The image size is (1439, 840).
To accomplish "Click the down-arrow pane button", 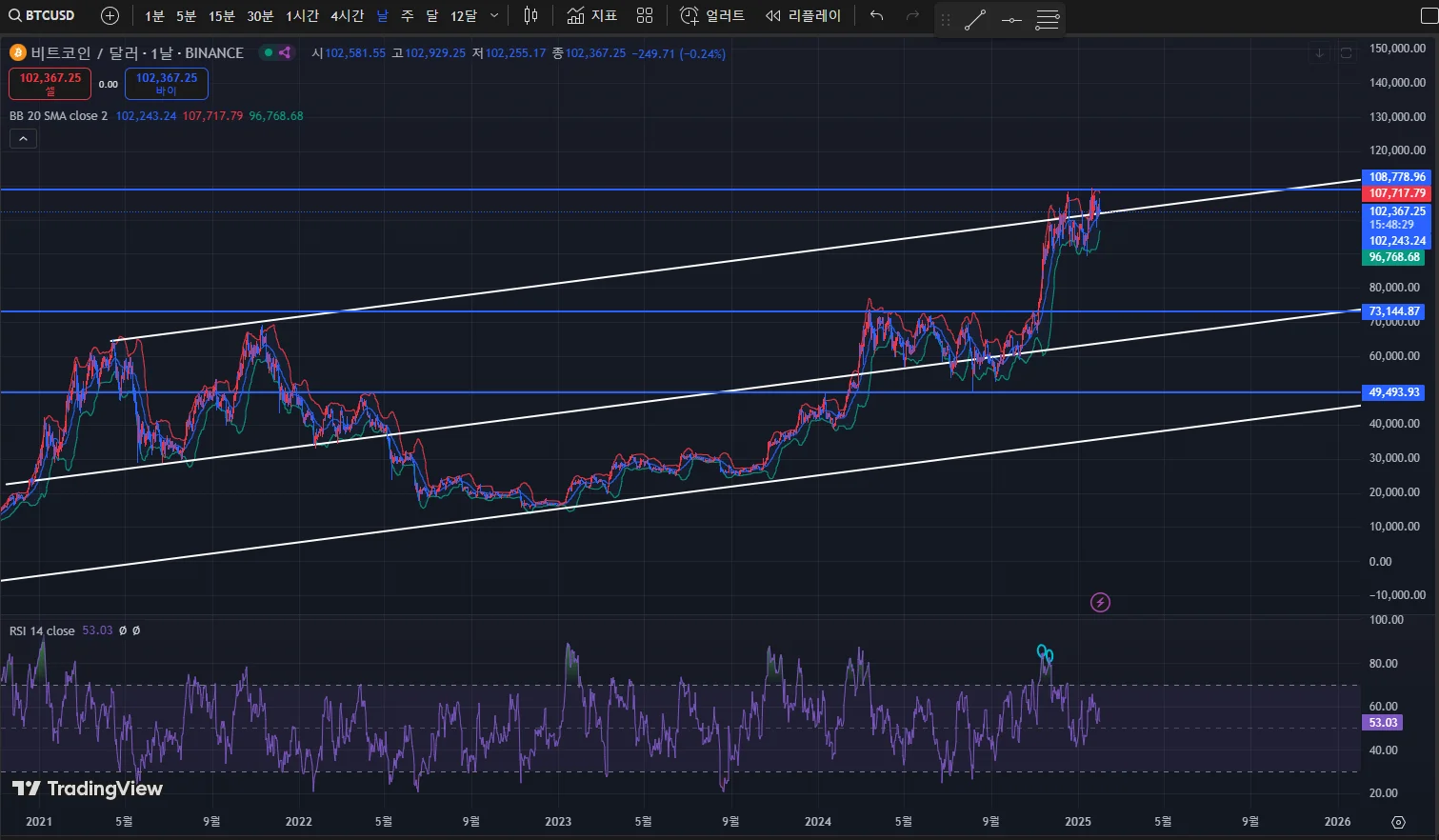I will coord(1319,53).
